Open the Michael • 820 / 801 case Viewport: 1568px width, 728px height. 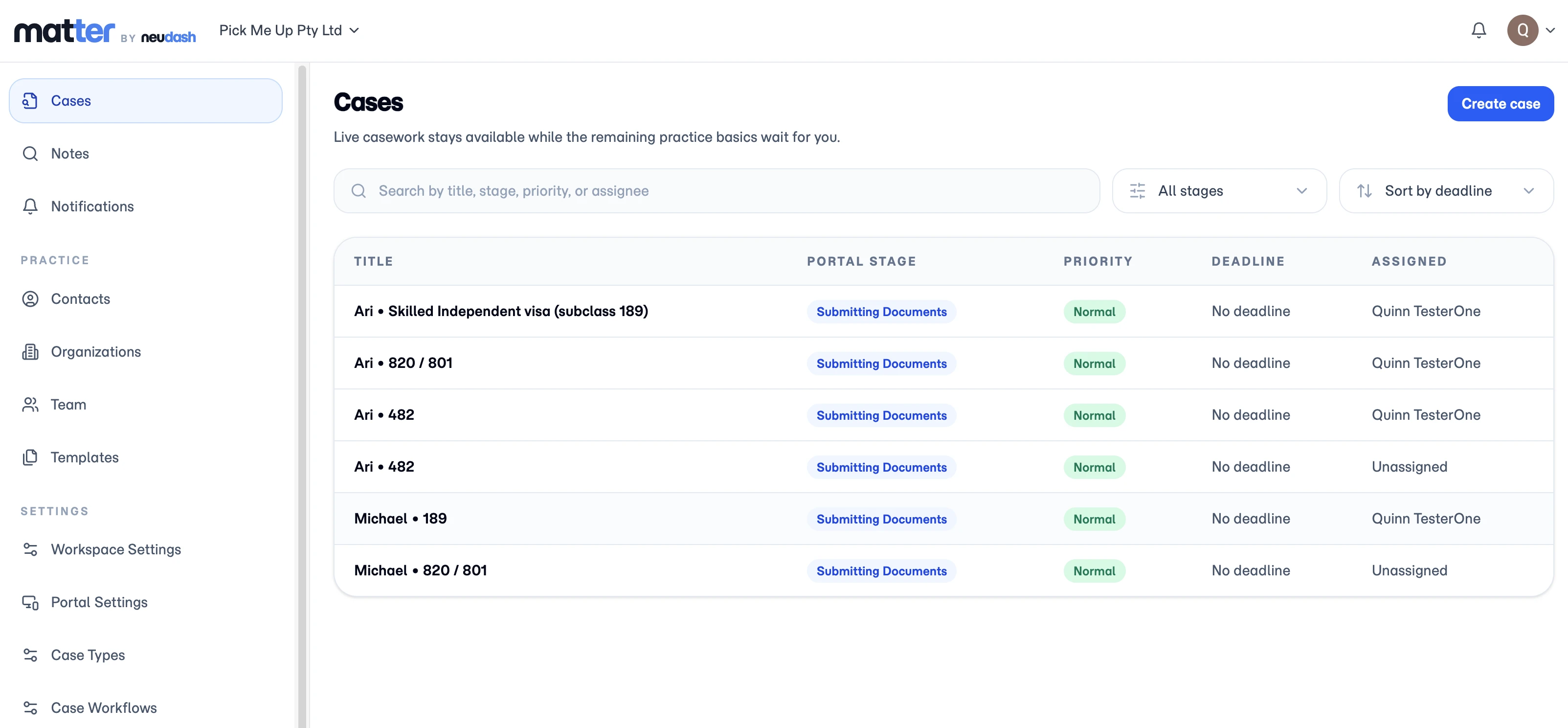tap(943, 570)
